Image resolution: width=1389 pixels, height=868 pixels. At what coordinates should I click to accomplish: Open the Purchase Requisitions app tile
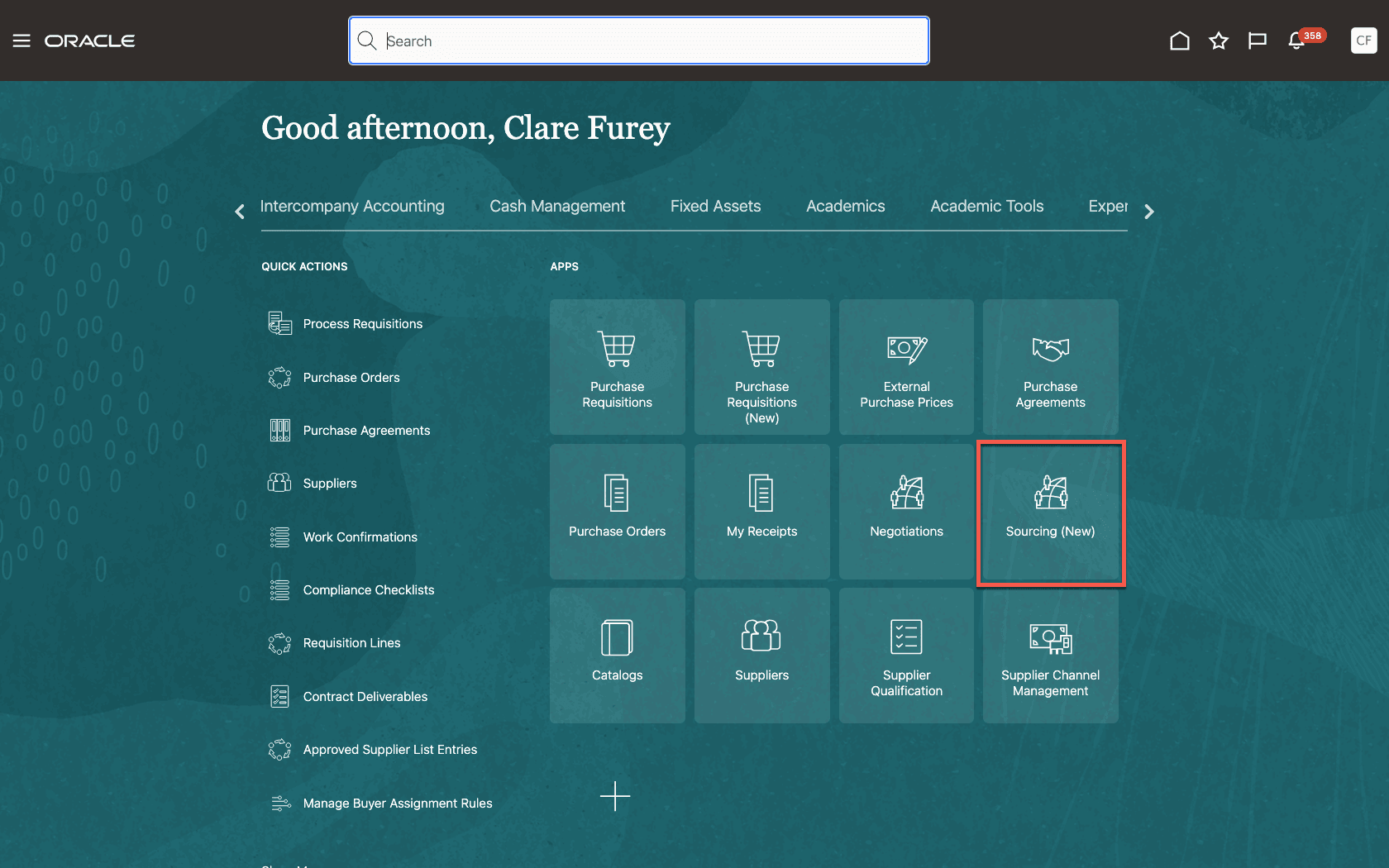[617, 366]
